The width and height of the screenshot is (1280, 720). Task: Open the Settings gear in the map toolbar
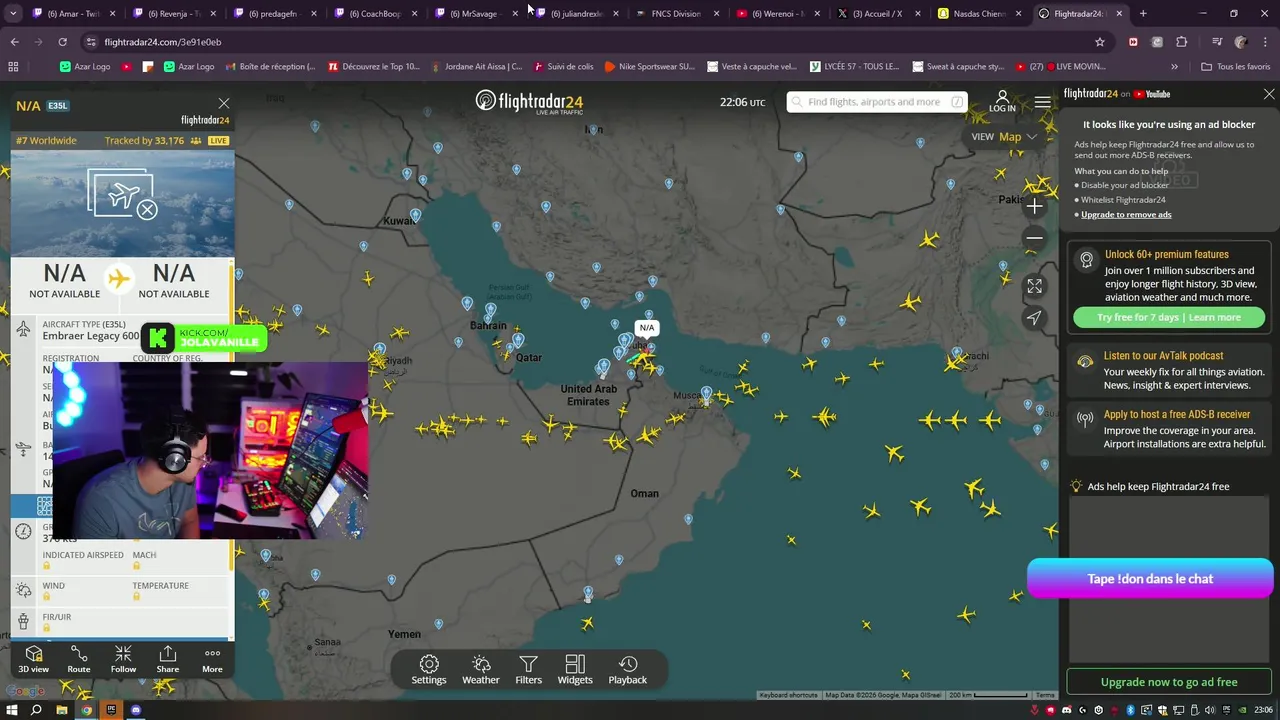click(x=429, y=670)
